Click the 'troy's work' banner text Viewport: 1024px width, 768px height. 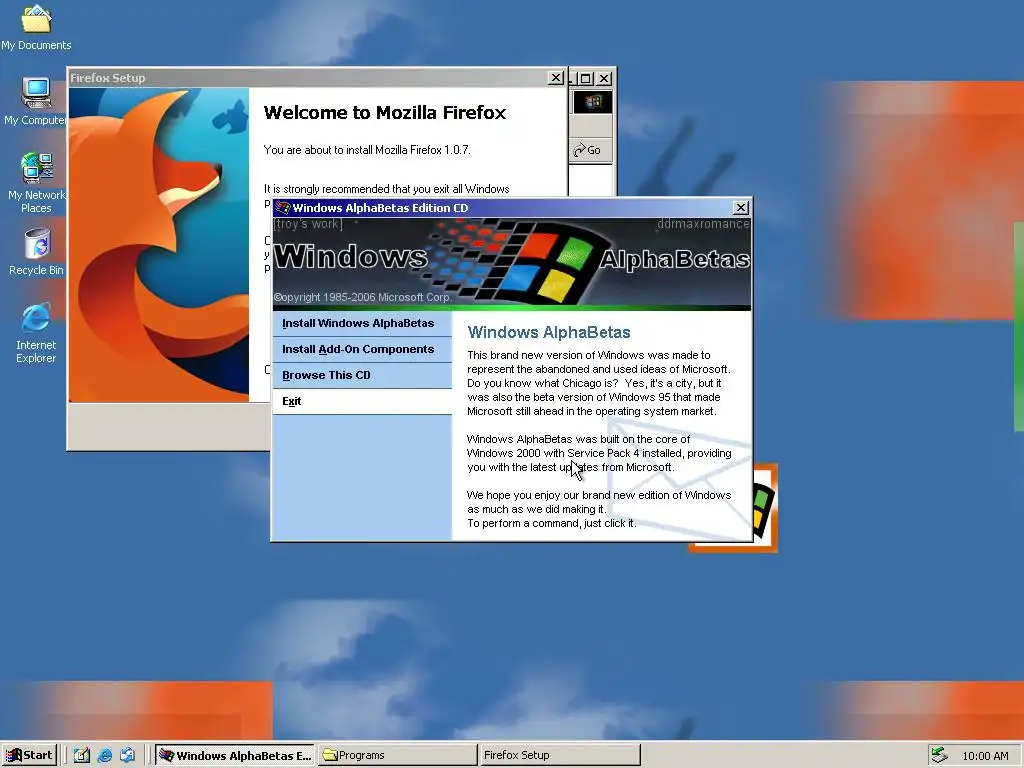coord(308,224)
